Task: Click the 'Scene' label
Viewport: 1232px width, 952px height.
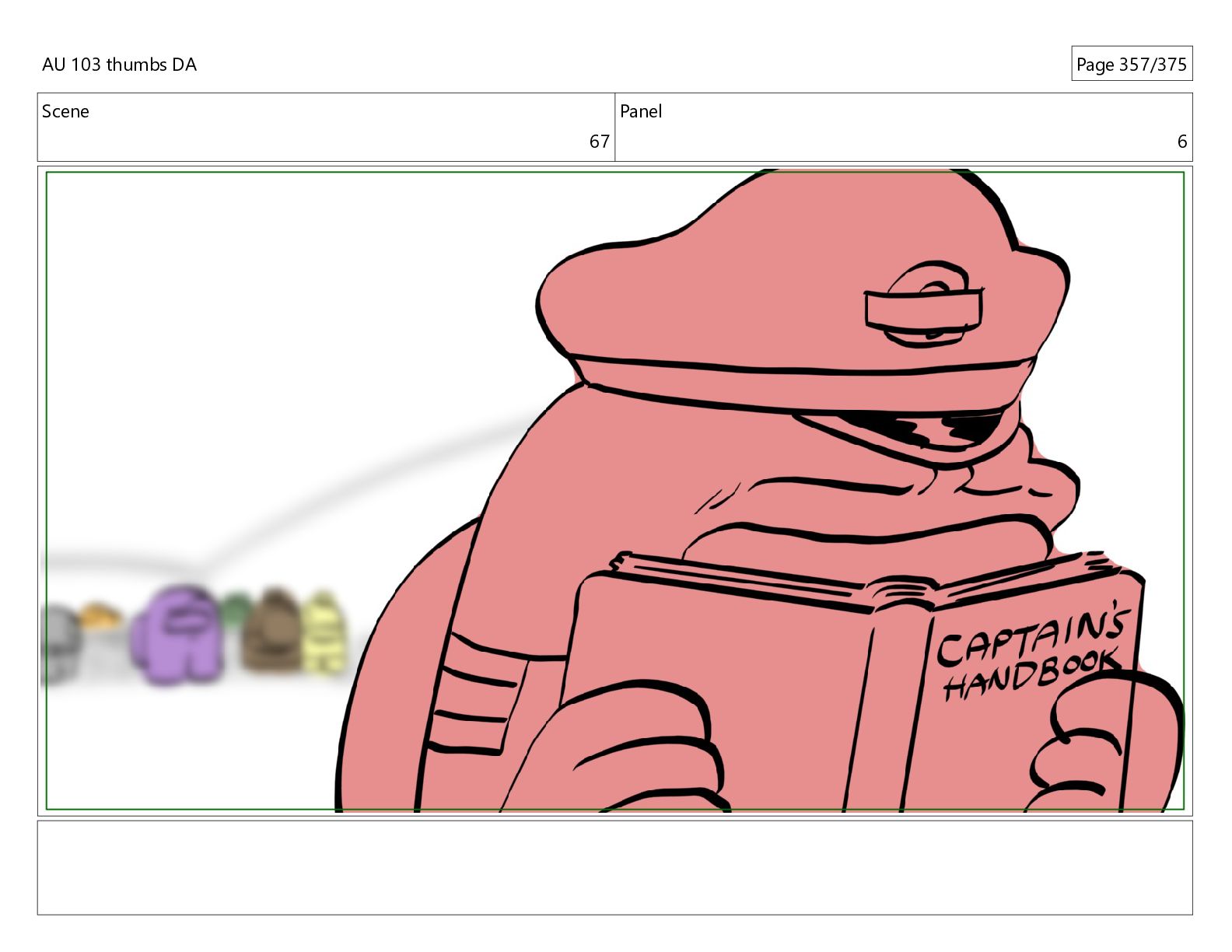Action: click(65, 111)
